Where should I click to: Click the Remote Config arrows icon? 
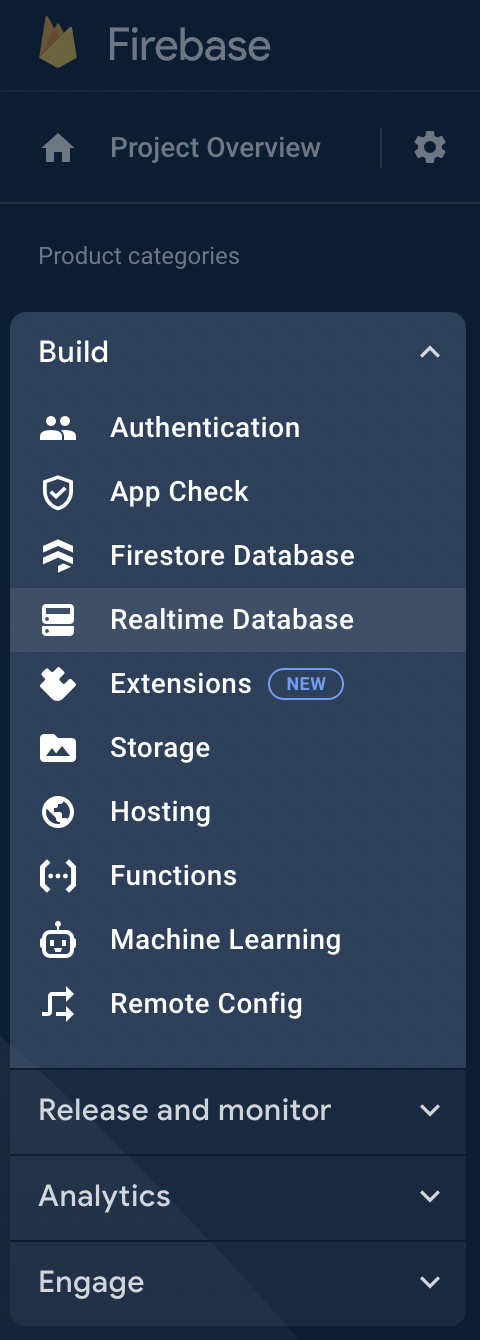58,1004
